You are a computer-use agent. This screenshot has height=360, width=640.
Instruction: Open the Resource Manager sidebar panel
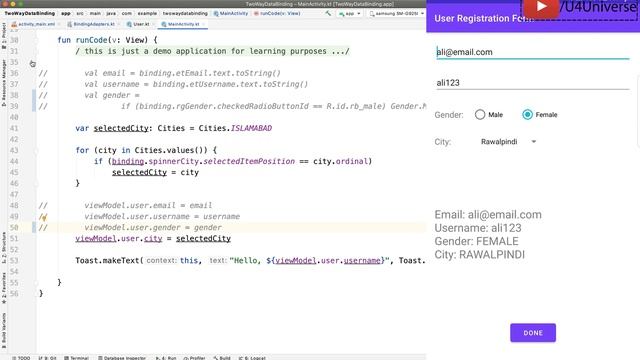coord(4,83)
